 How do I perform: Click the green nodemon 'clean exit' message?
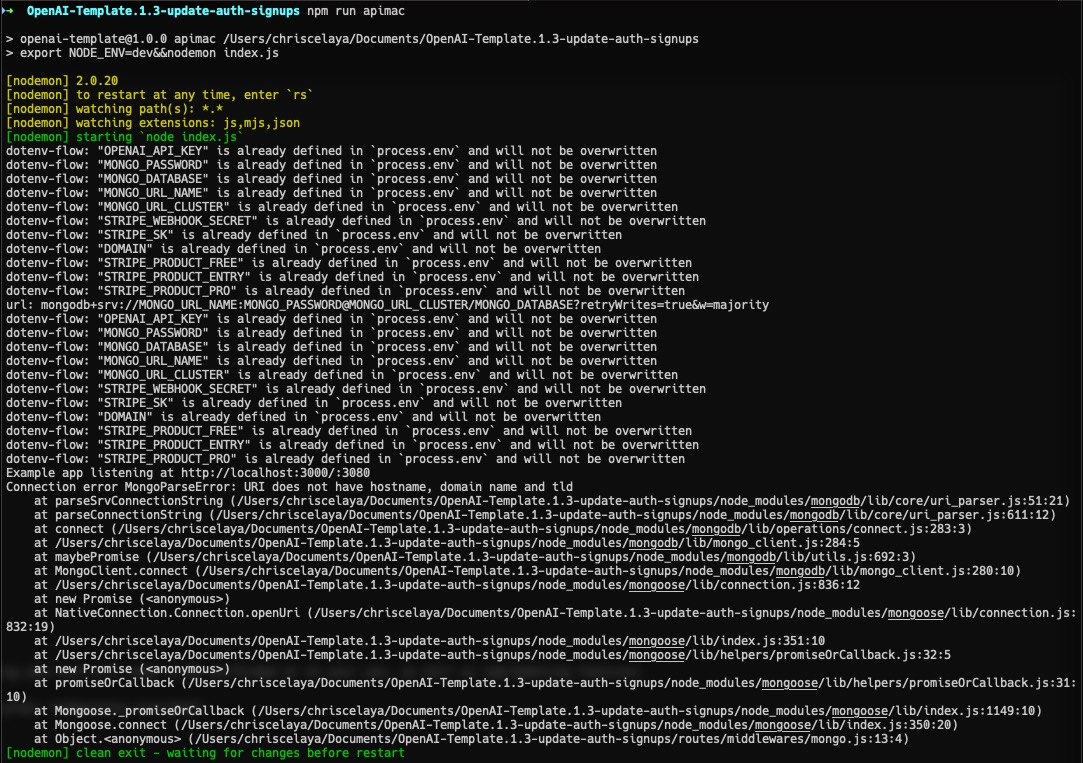(x=205, y=753)
